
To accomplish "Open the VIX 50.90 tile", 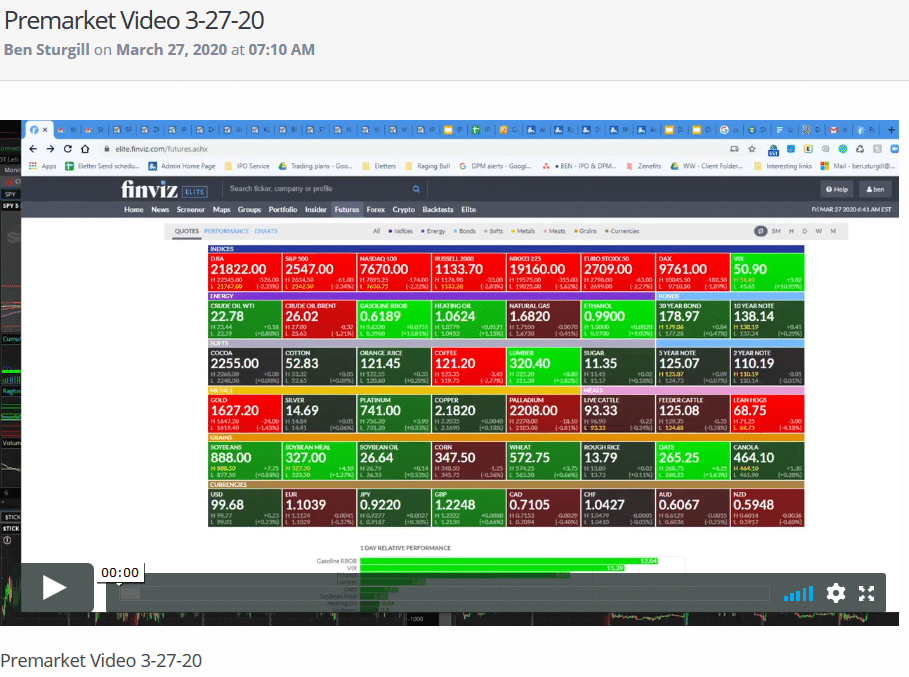I will point(768,272).
